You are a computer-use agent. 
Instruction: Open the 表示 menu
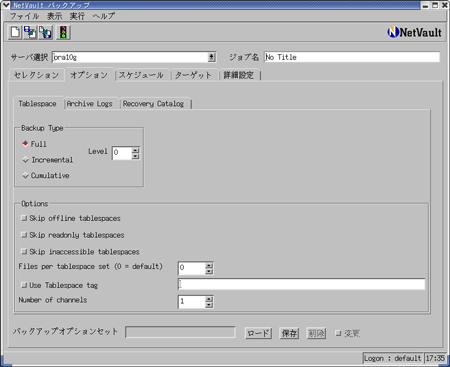54,16
